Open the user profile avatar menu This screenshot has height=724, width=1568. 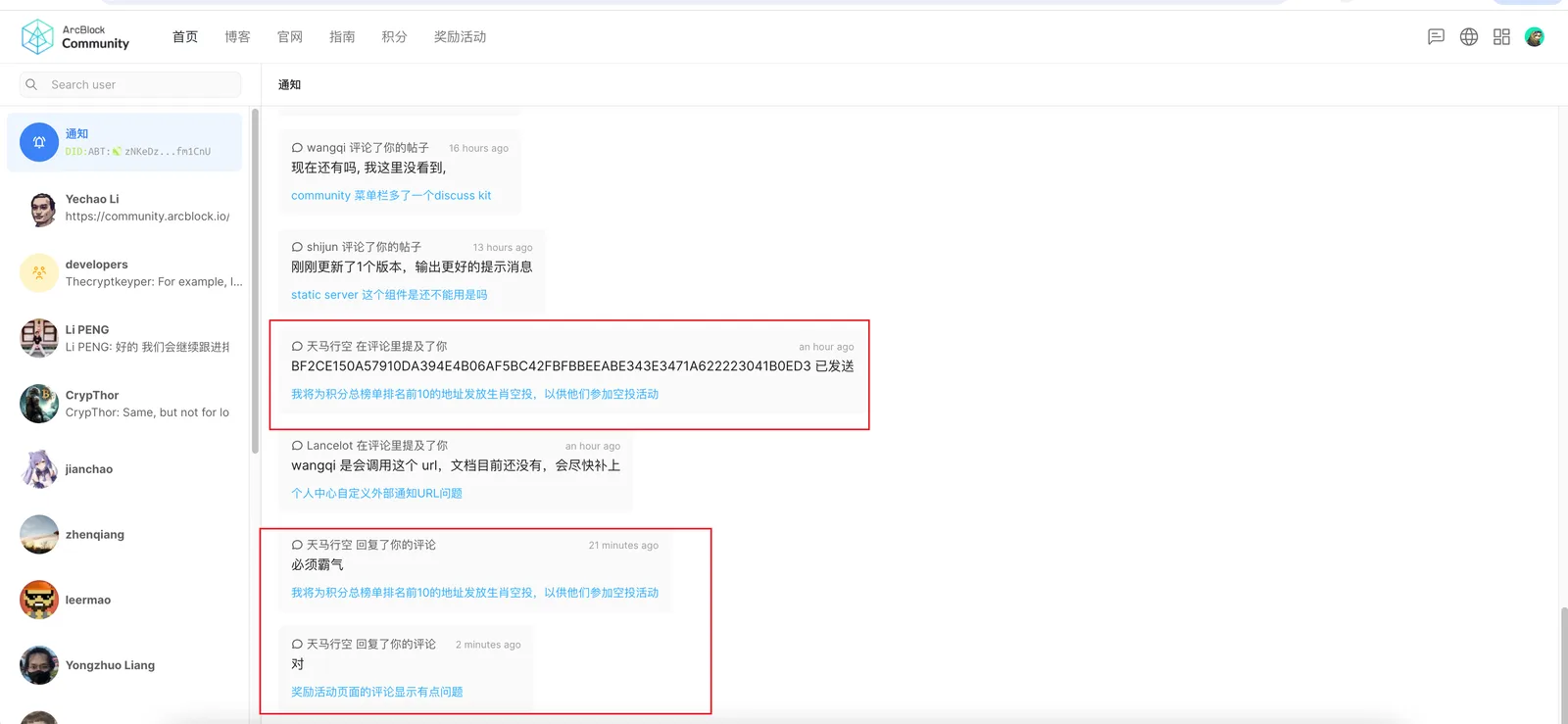[1535, 37]
